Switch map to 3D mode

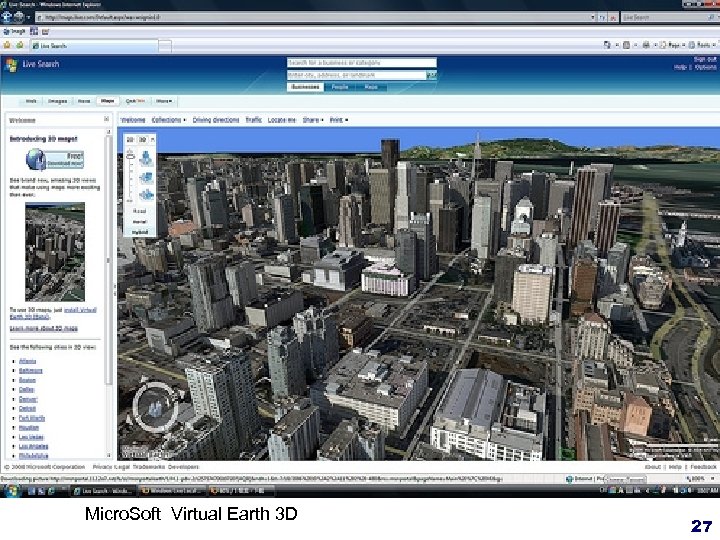[x=143, y=139]
